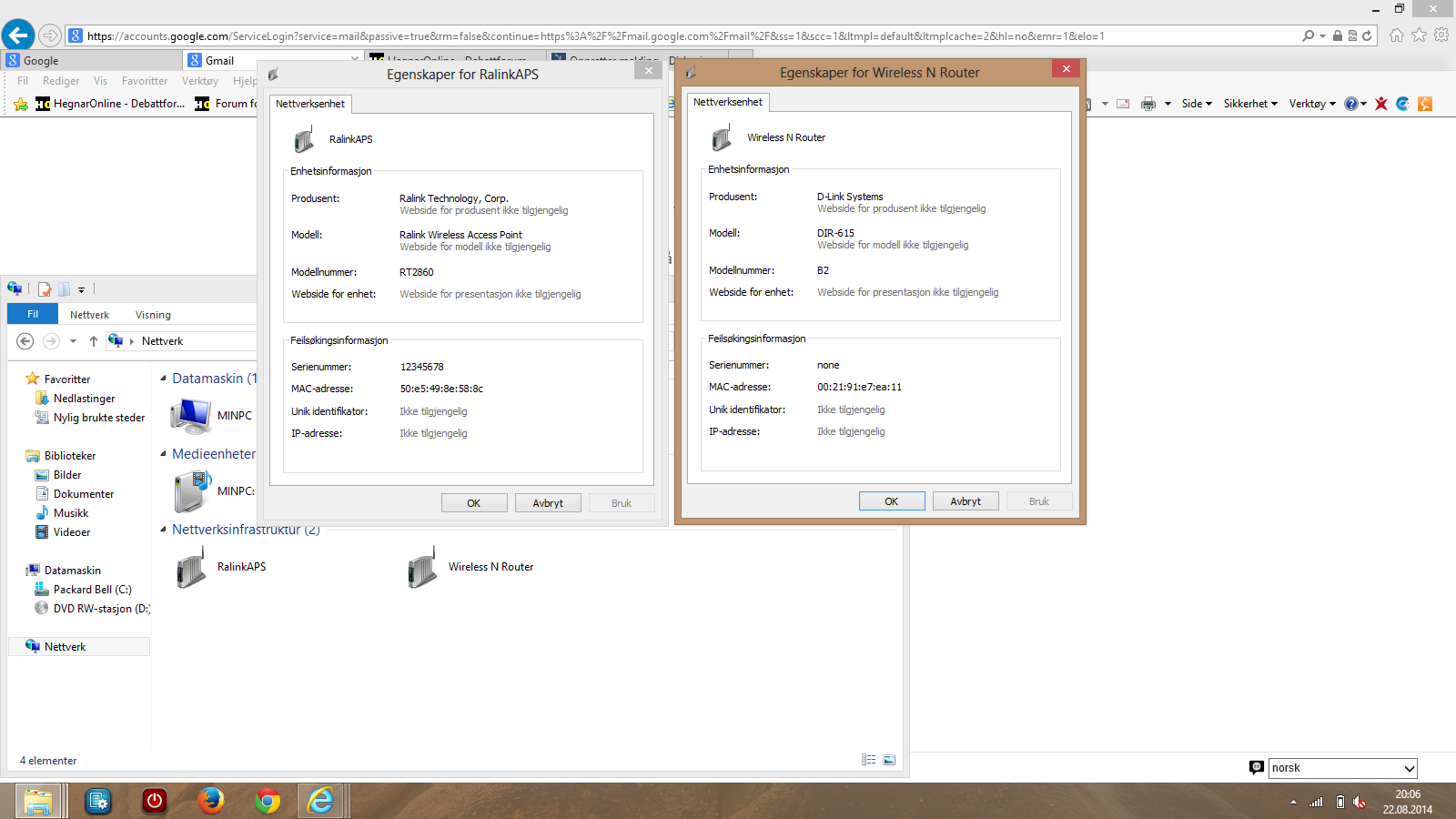Click the browser URL address field
Viewport: 1456px width, 819px height.
pyautogui.click(x=682, y=36)
